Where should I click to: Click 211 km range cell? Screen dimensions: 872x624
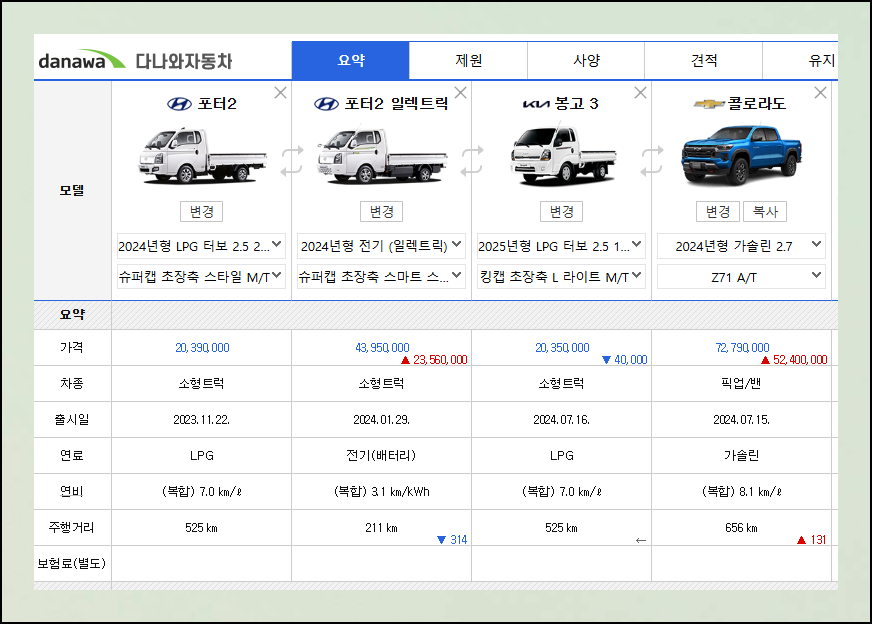(382, 527)
